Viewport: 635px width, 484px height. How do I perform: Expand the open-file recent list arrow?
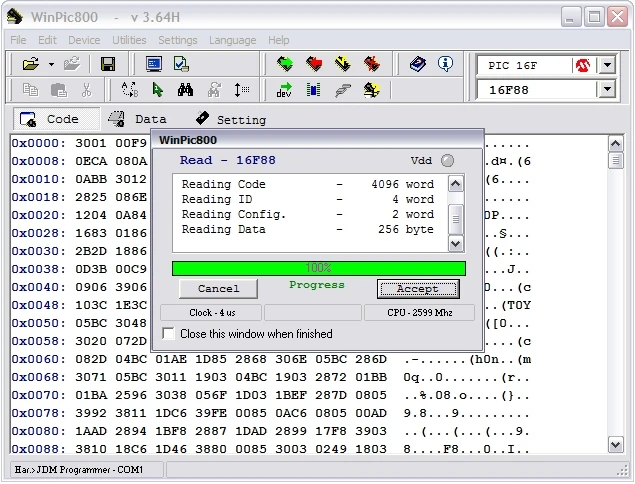(x=51, y=64)
